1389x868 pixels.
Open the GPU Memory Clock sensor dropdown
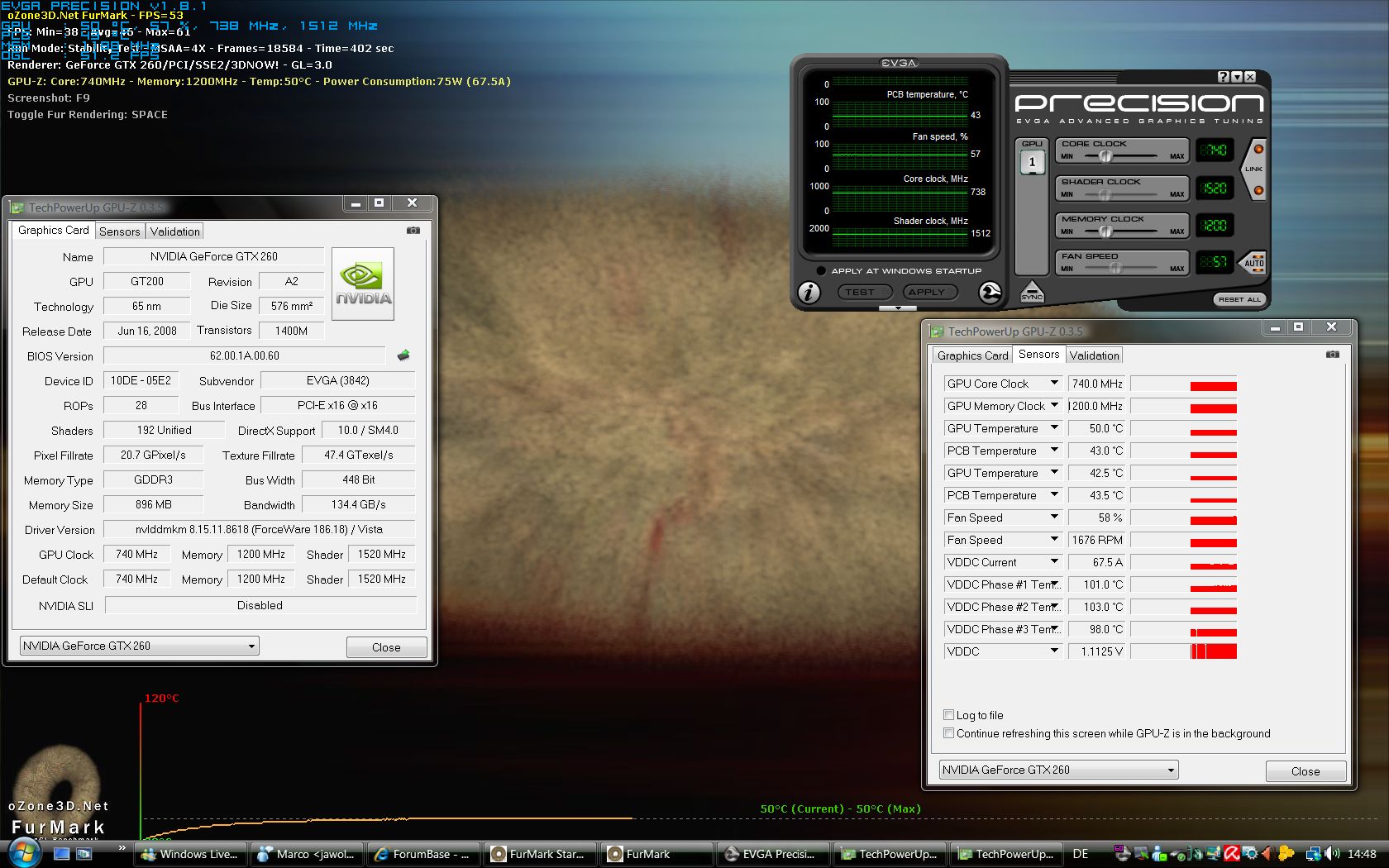[x=1054, y=405]
